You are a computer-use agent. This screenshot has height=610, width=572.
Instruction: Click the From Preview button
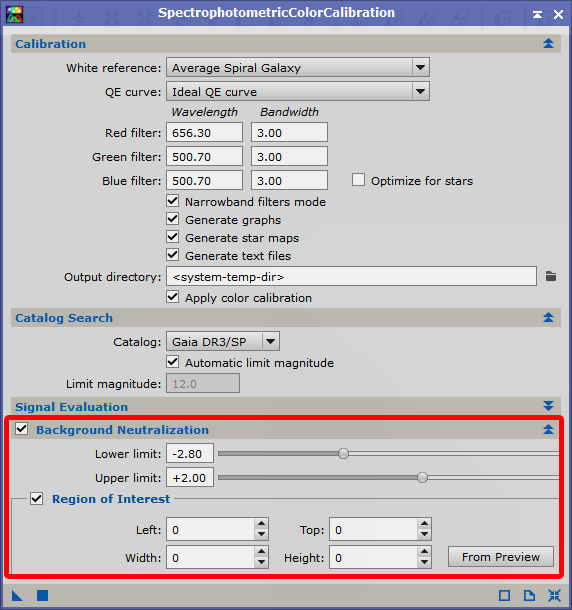[x=501, y=557]
